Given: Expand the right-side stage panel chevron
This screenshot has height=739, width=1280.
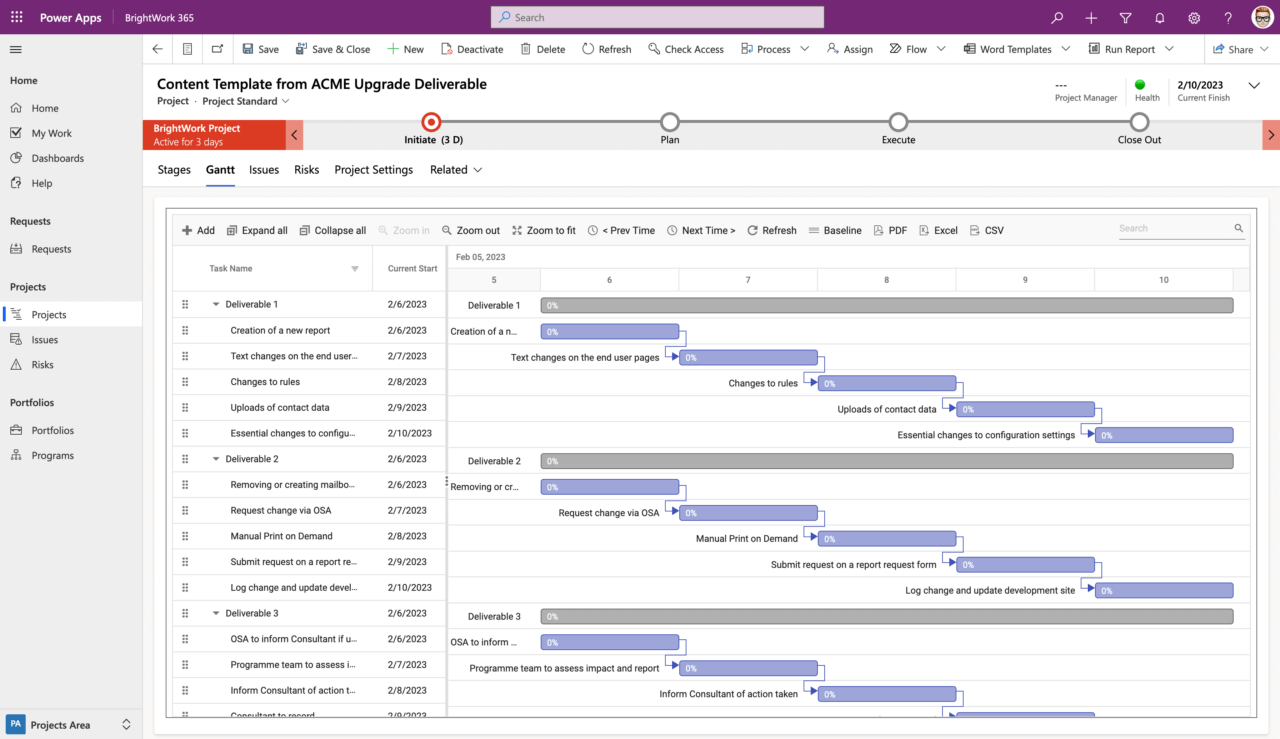Looking at the screenshot, I should point(1269,133).
